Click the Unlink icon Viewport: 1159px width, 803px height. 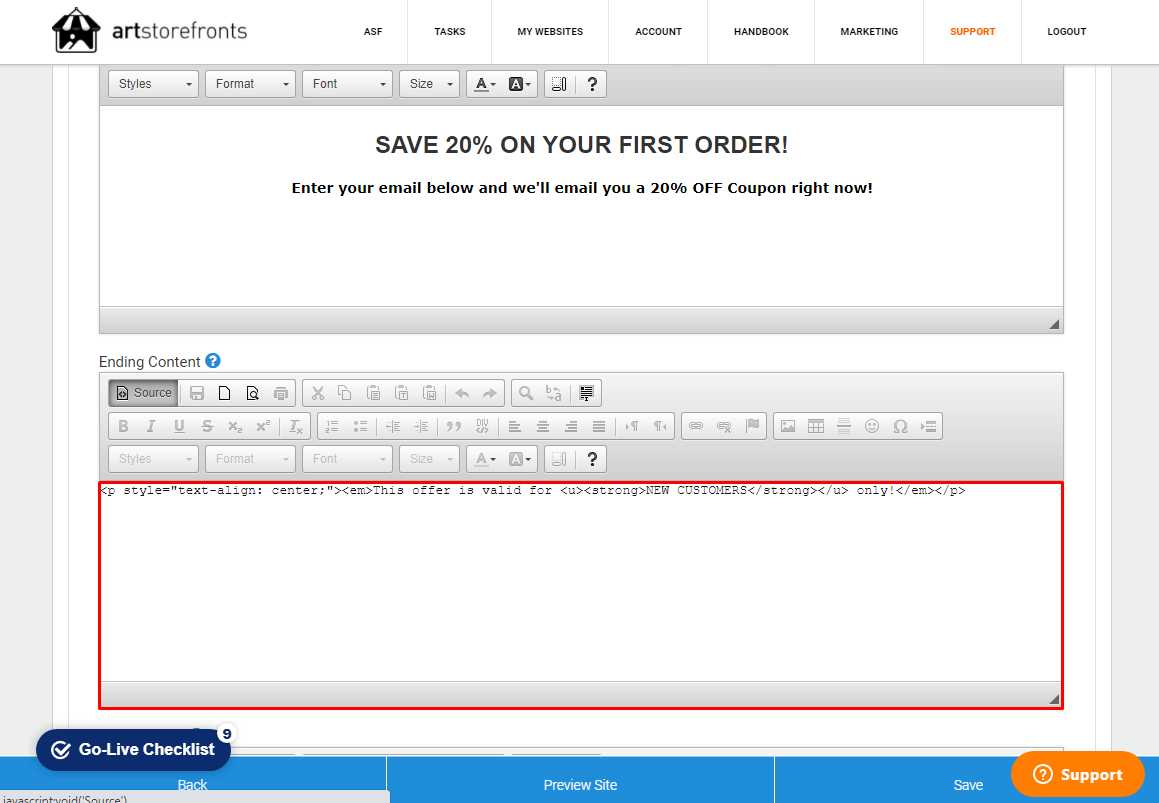click(x=724, y=426)
